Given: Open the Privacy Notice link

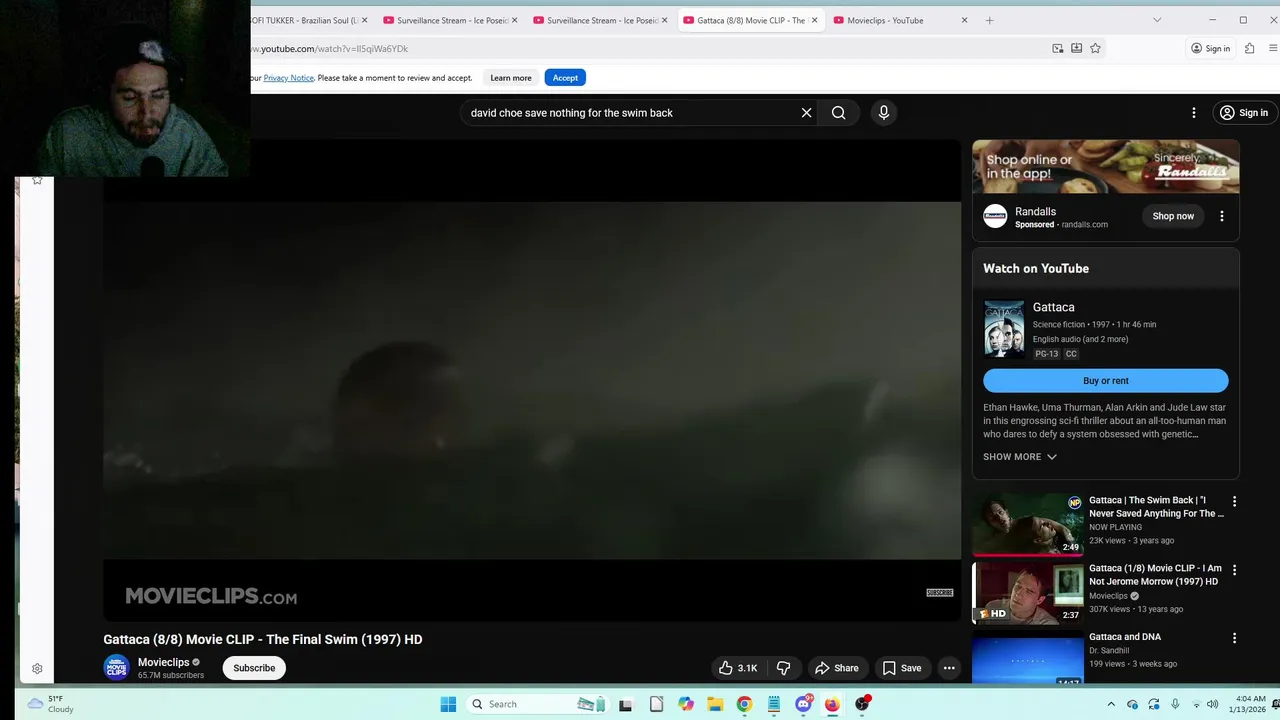Looking at the screenshot, I should [288, 78].
